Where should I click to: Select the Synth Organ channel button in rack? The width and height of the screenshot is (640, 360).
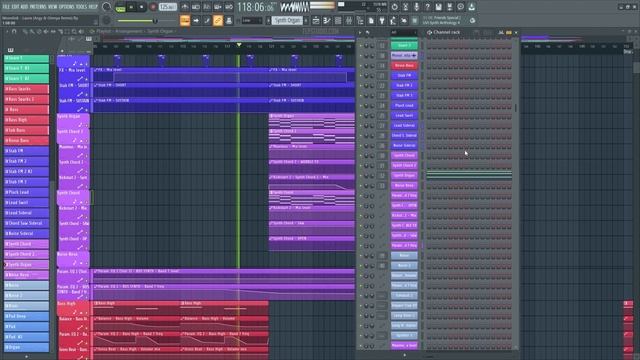click(404, 176)
